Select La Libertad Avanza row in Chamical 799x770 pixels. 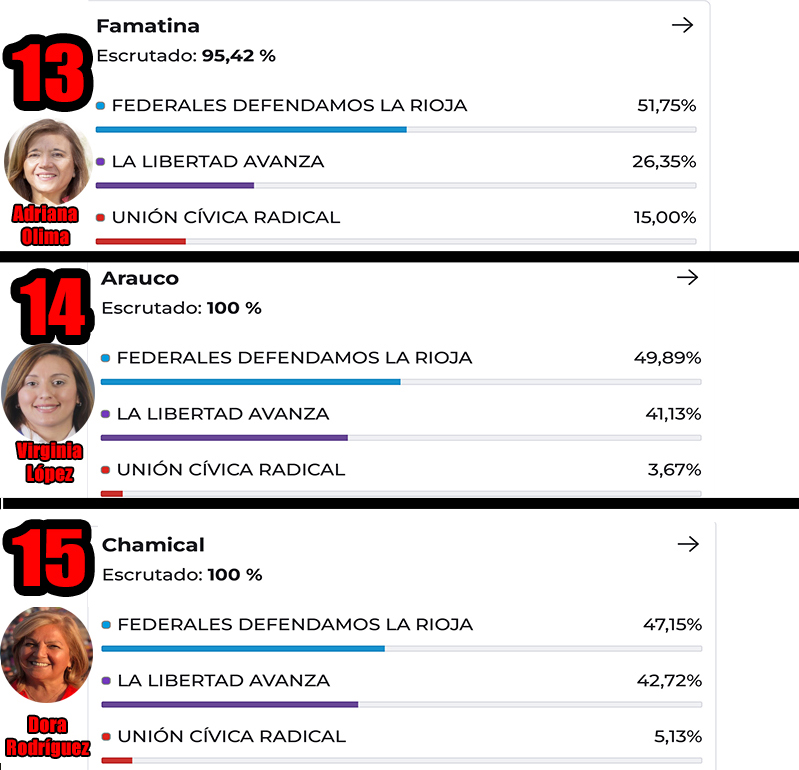pyautogui.click(x=223, y=681)
